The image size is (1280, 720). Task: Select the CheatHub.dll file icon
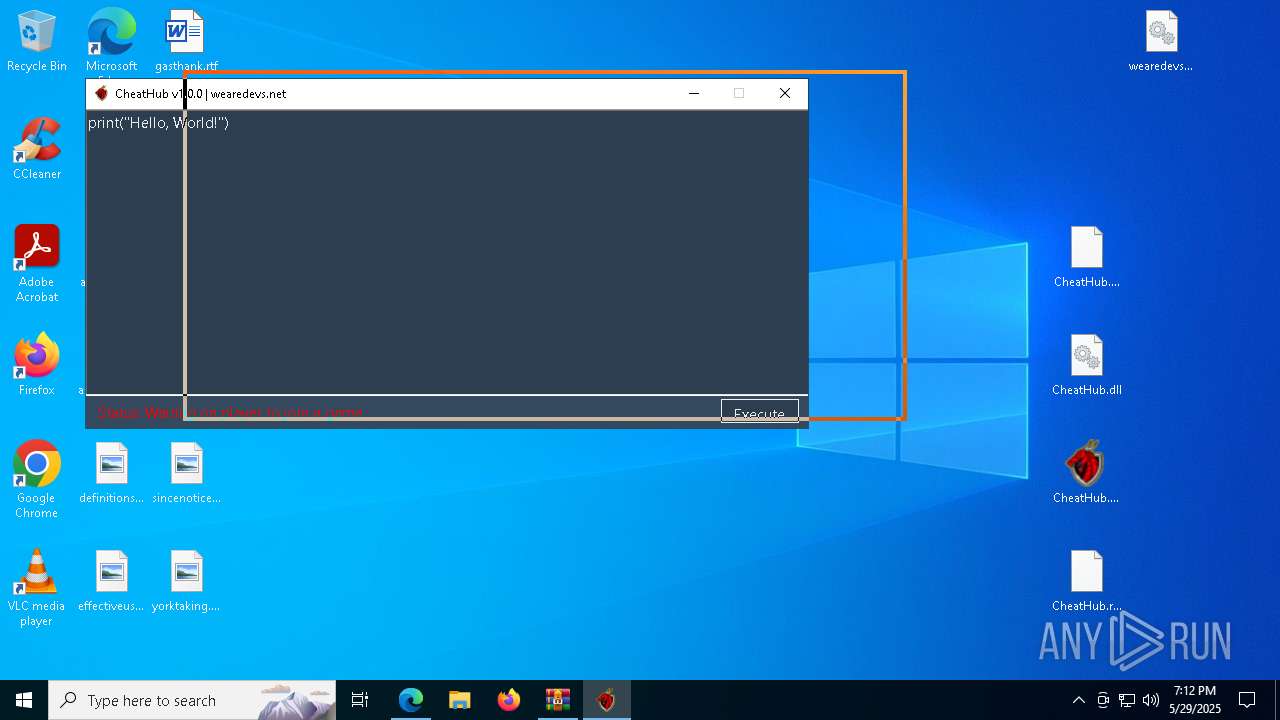coord(1087,365)
